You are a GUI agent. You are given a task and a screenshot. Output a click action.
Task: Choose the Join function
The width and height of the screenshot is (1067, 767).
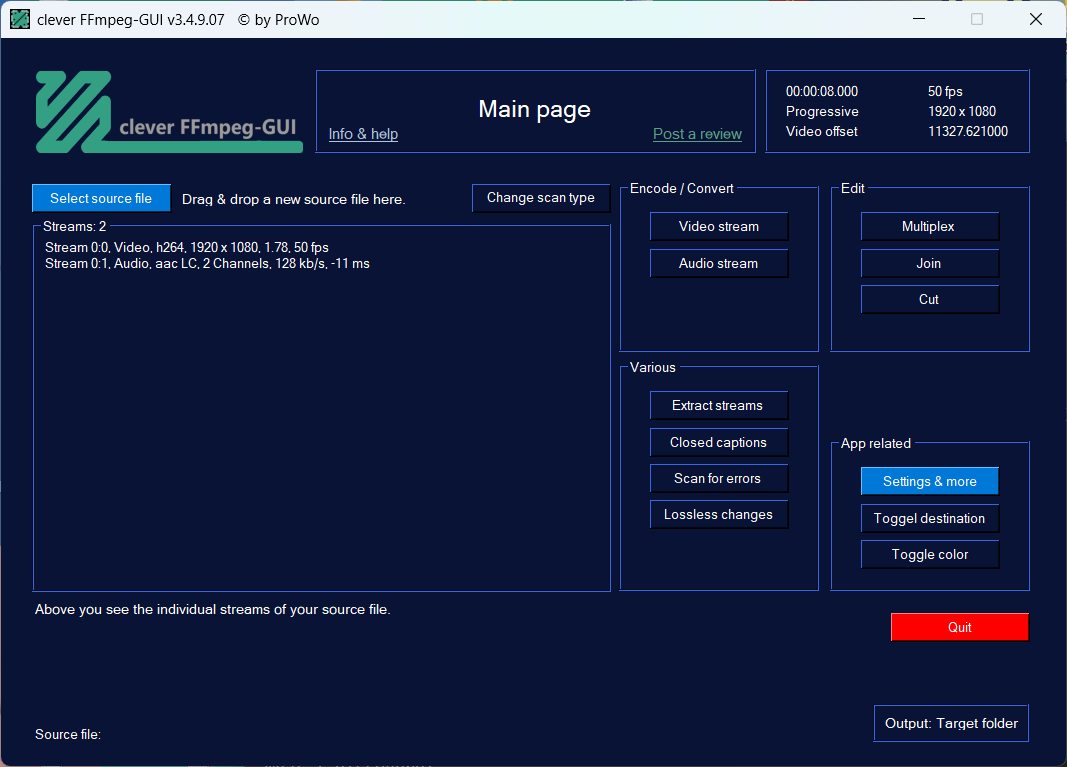click(930, 263)
